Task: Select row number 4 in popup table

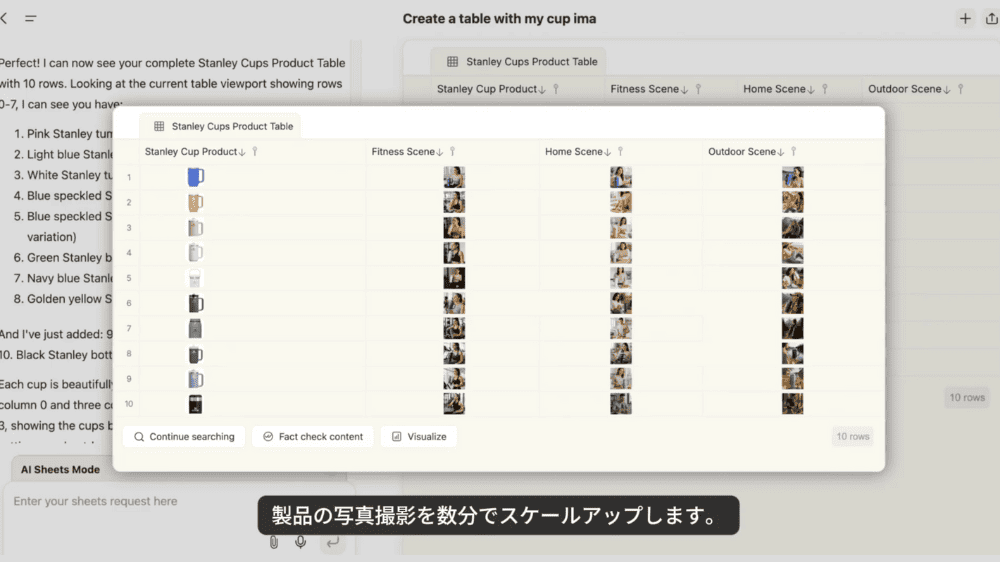Action: coord(129,253)
